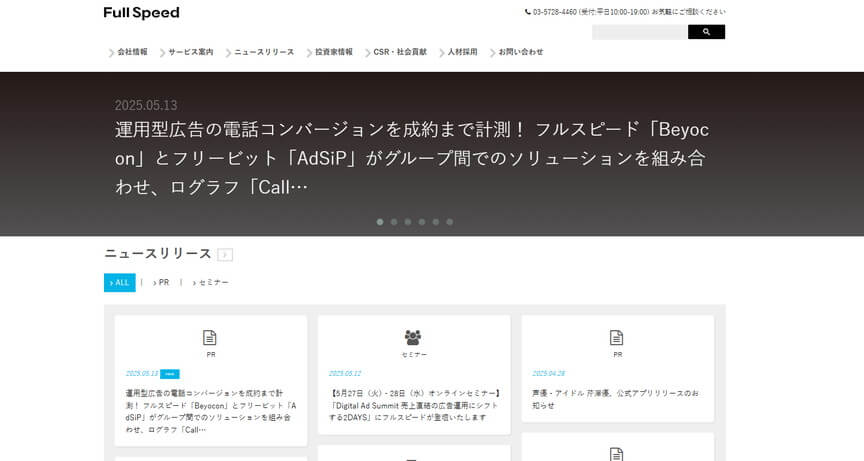The height and width of the screenshot is (461, 864).
Task: Select sixth carousel dot
Action: point(450,222)
